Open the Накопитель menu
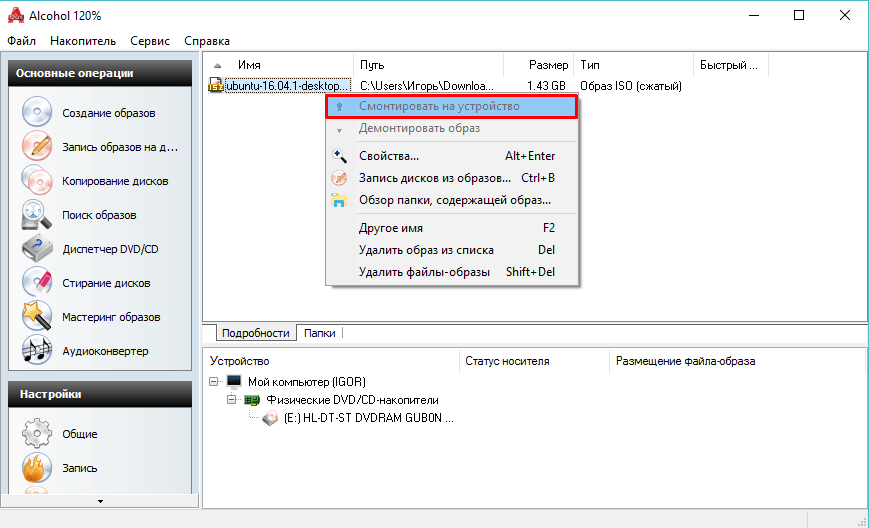Image resolution: width=869 pixels, height=528 pixels. click(x=83, y=41)
